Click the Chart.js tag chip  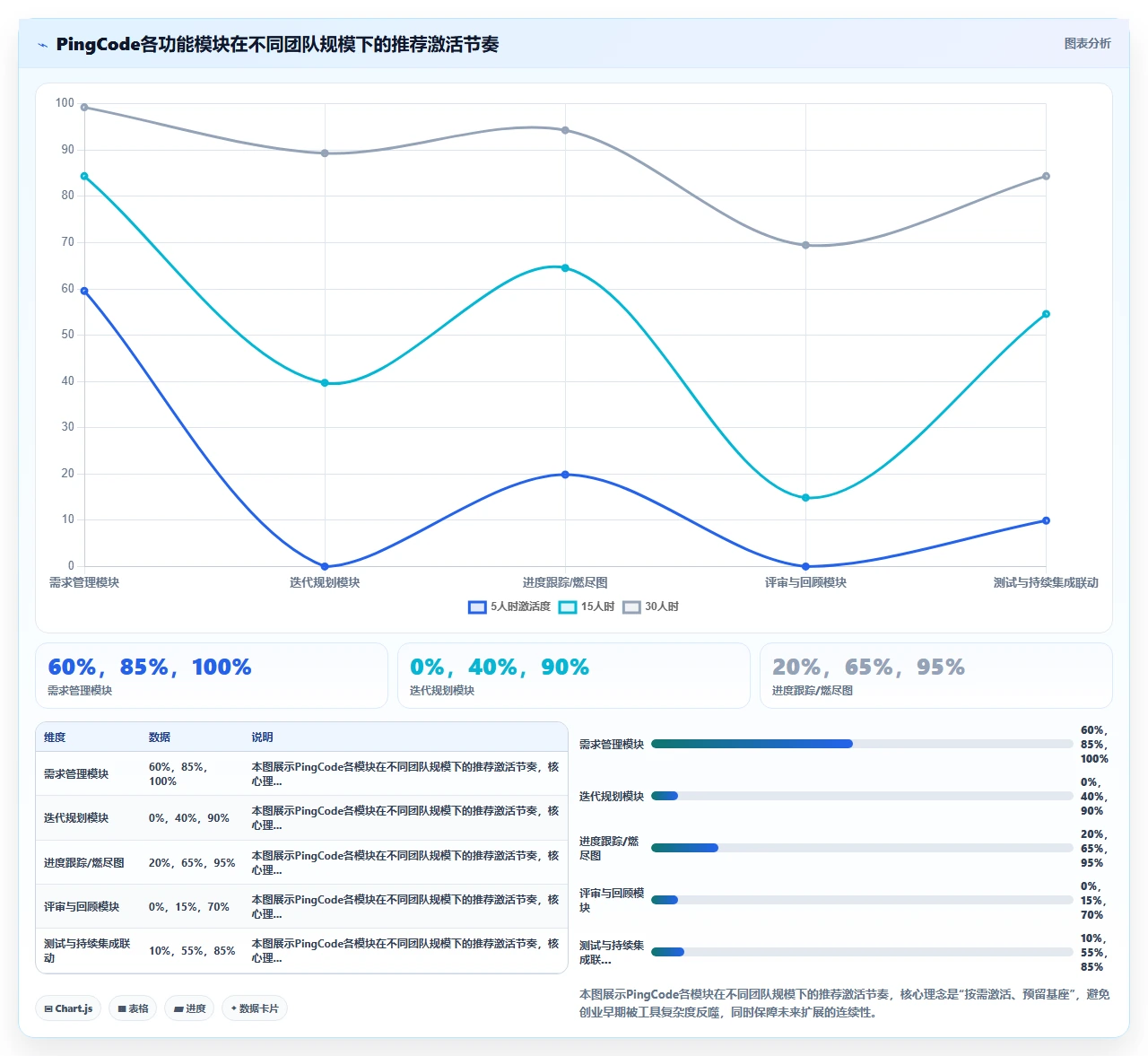click(68, 1008)
